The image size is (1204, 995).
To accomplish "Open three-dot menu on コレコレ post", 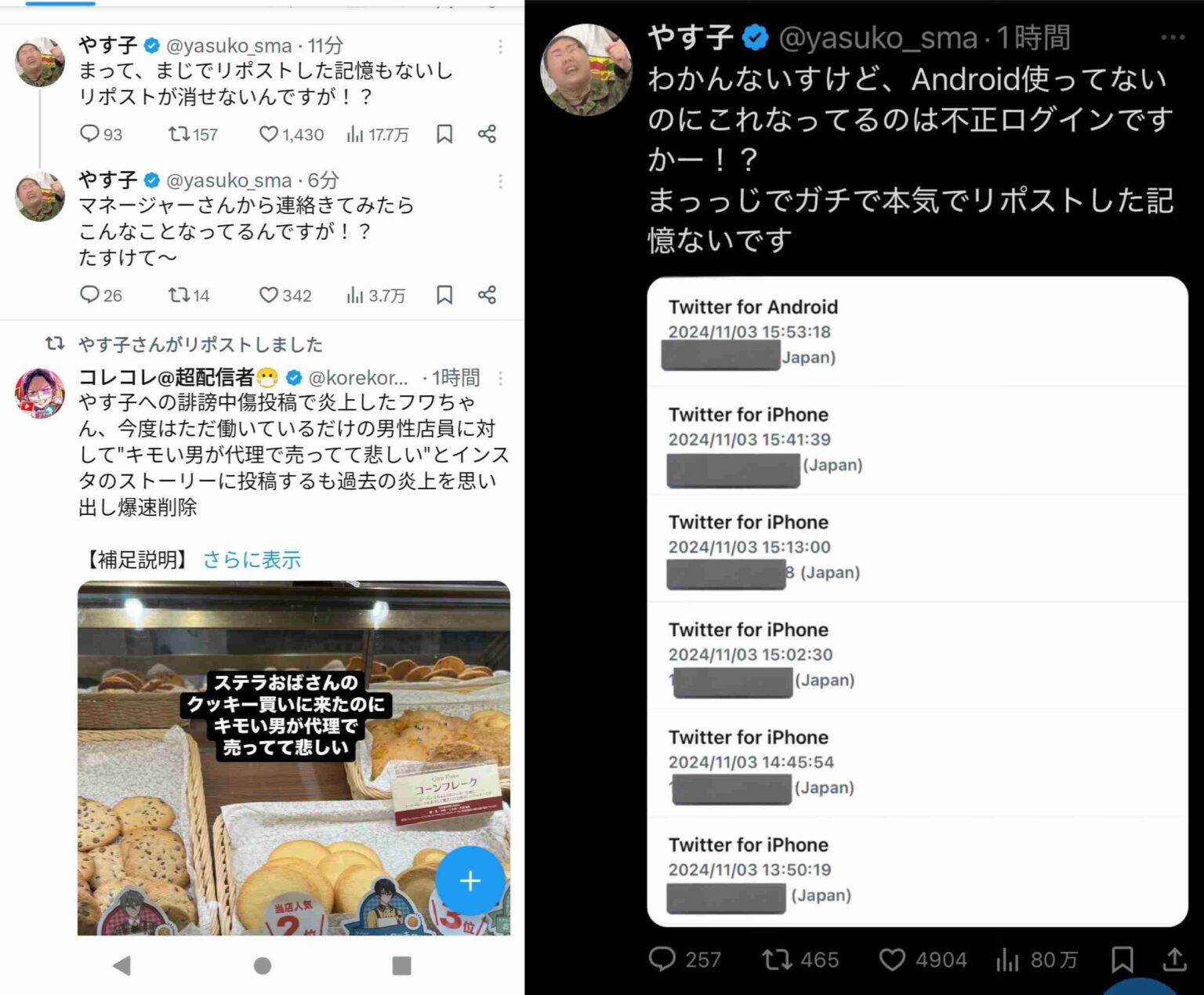I will pos(500,379).
